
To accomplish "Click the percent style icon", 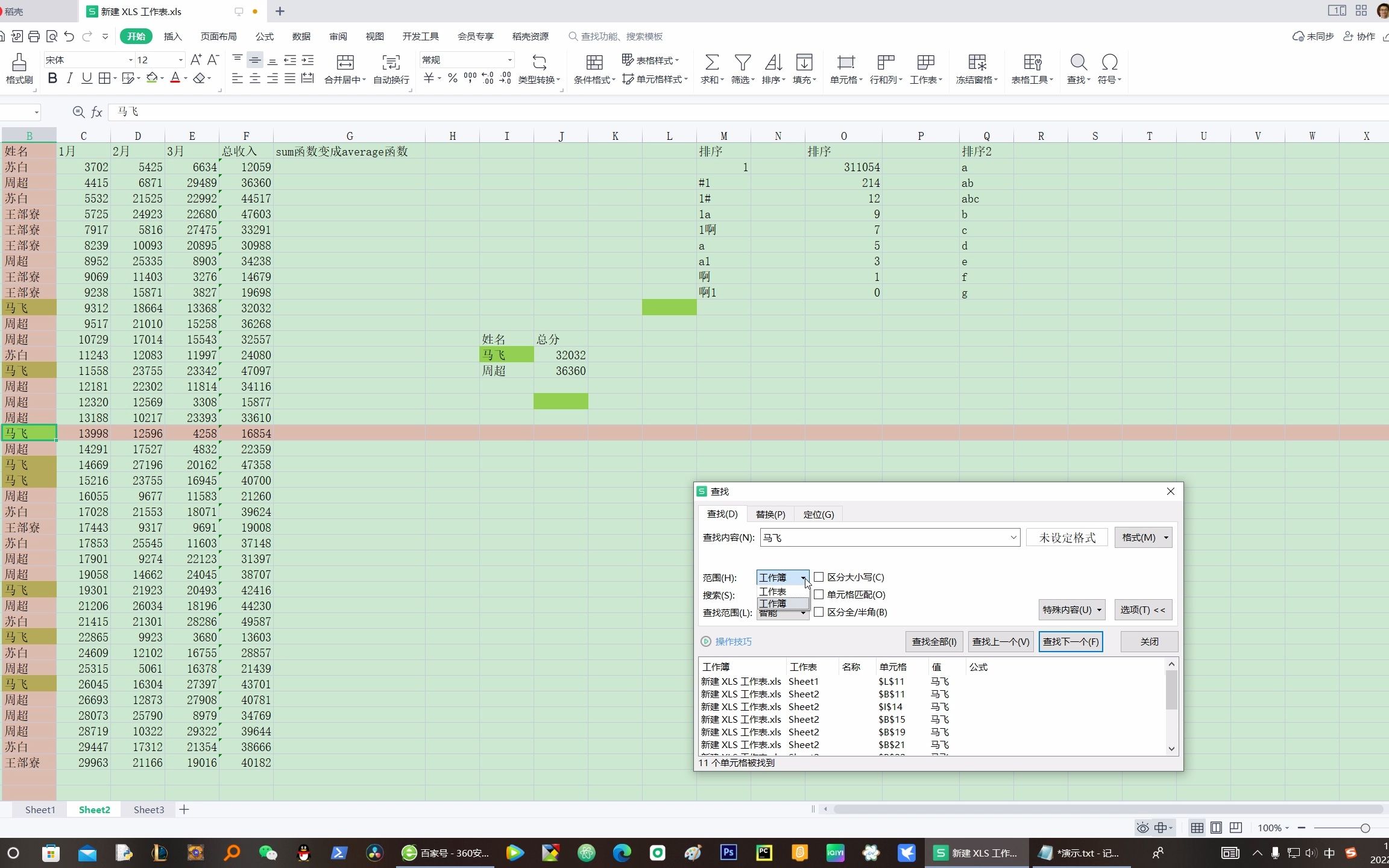I will click(x=452, y=78).
